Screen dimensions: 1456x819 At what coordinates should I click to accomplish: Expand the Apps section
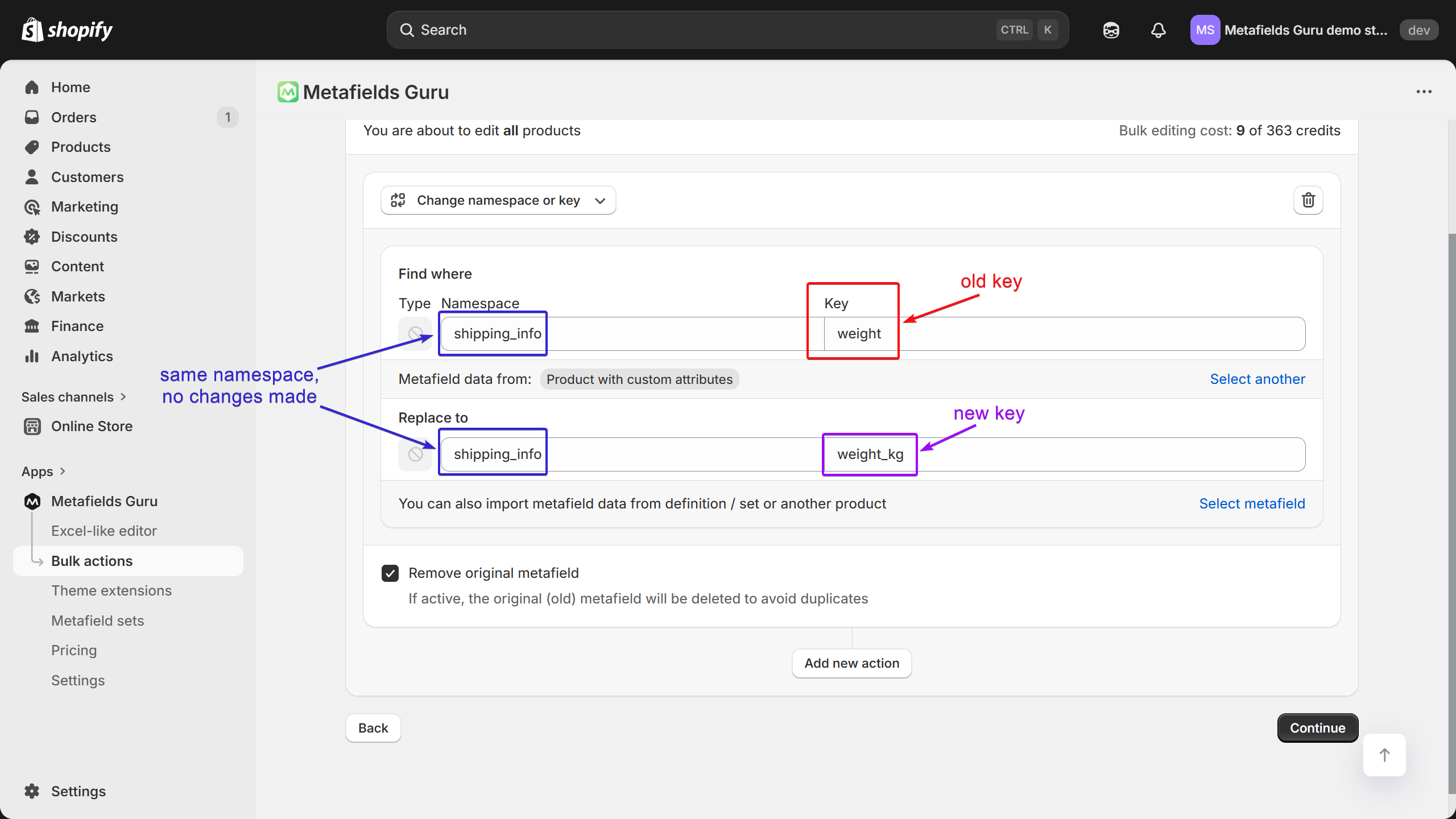43,471
